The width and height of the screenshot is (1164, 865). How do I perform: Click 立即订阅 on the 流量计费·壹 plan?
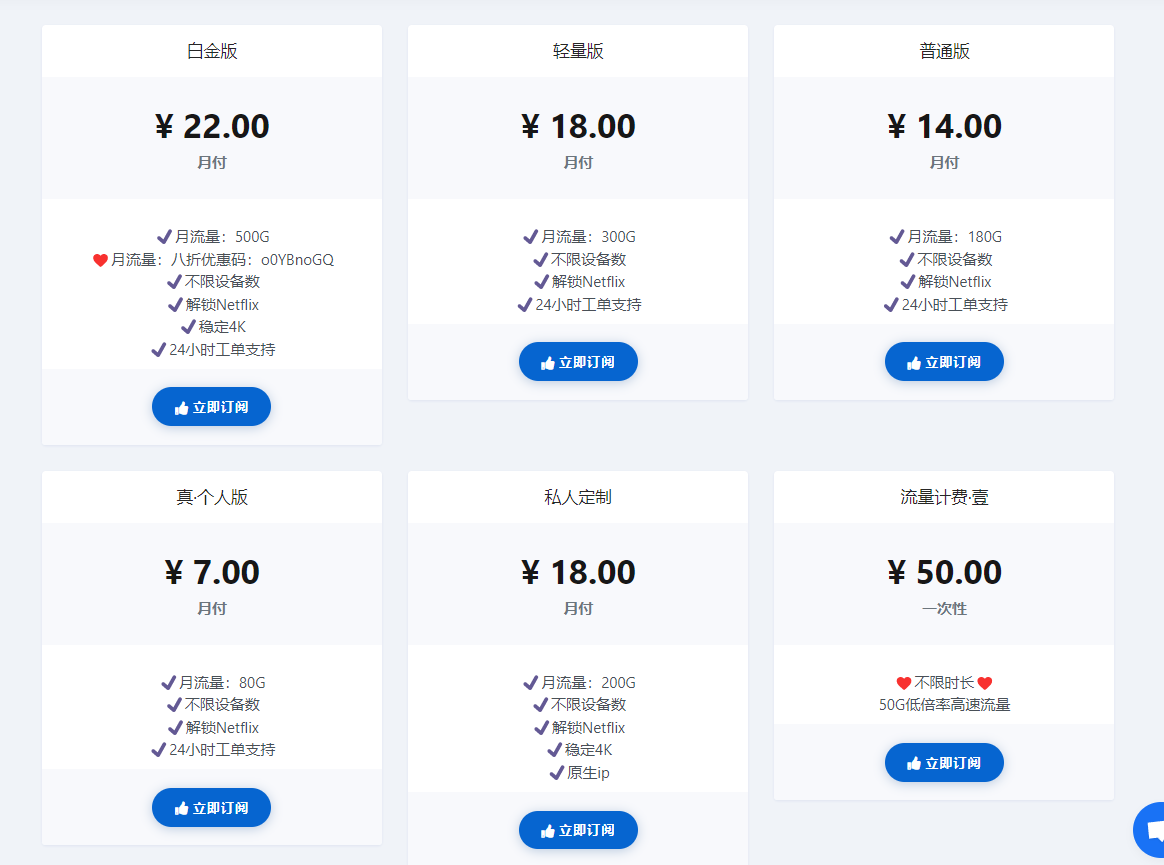944,762
